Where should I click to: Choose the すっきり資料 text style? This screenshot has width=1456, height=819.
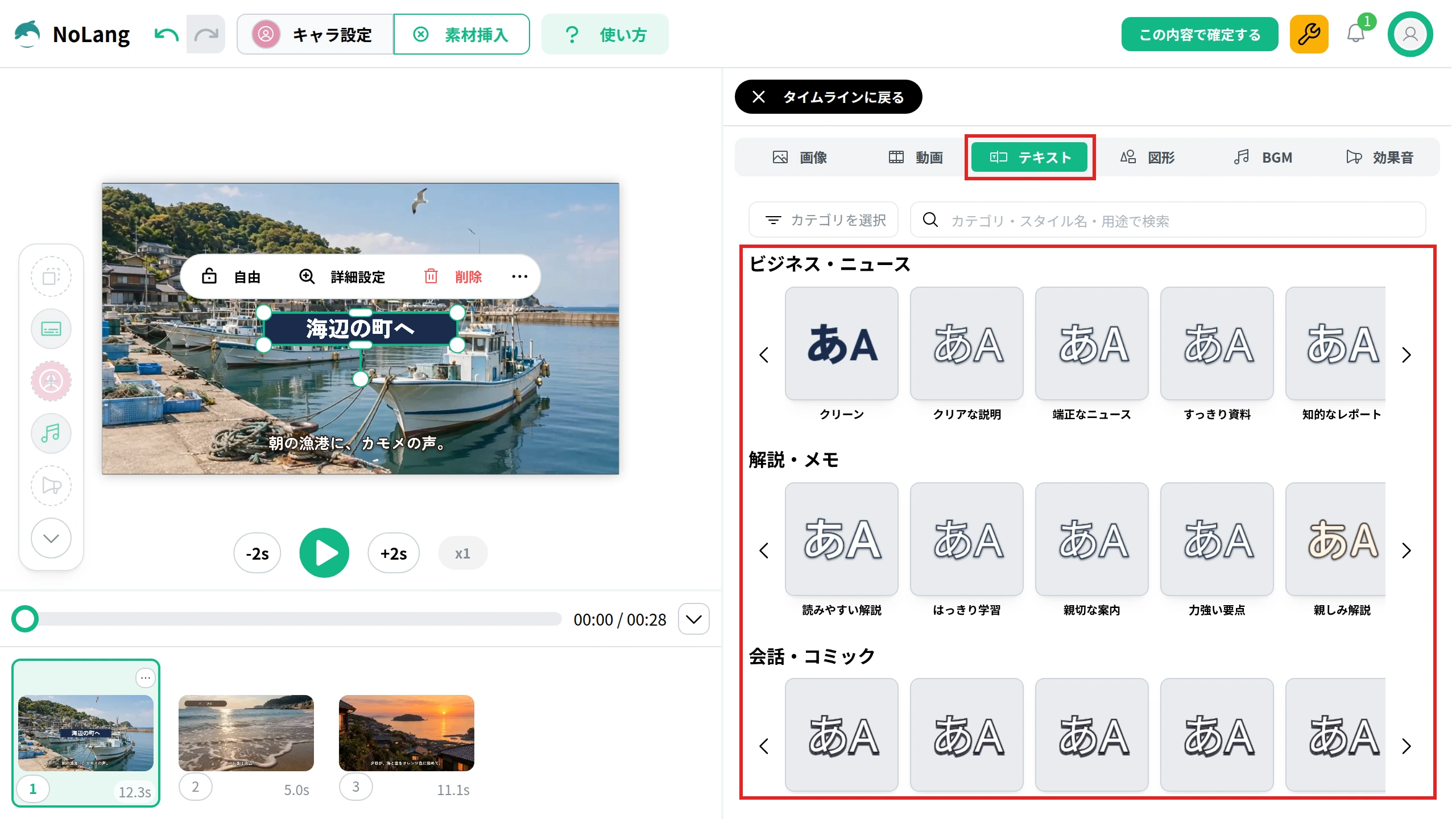tap(1217, 344)
